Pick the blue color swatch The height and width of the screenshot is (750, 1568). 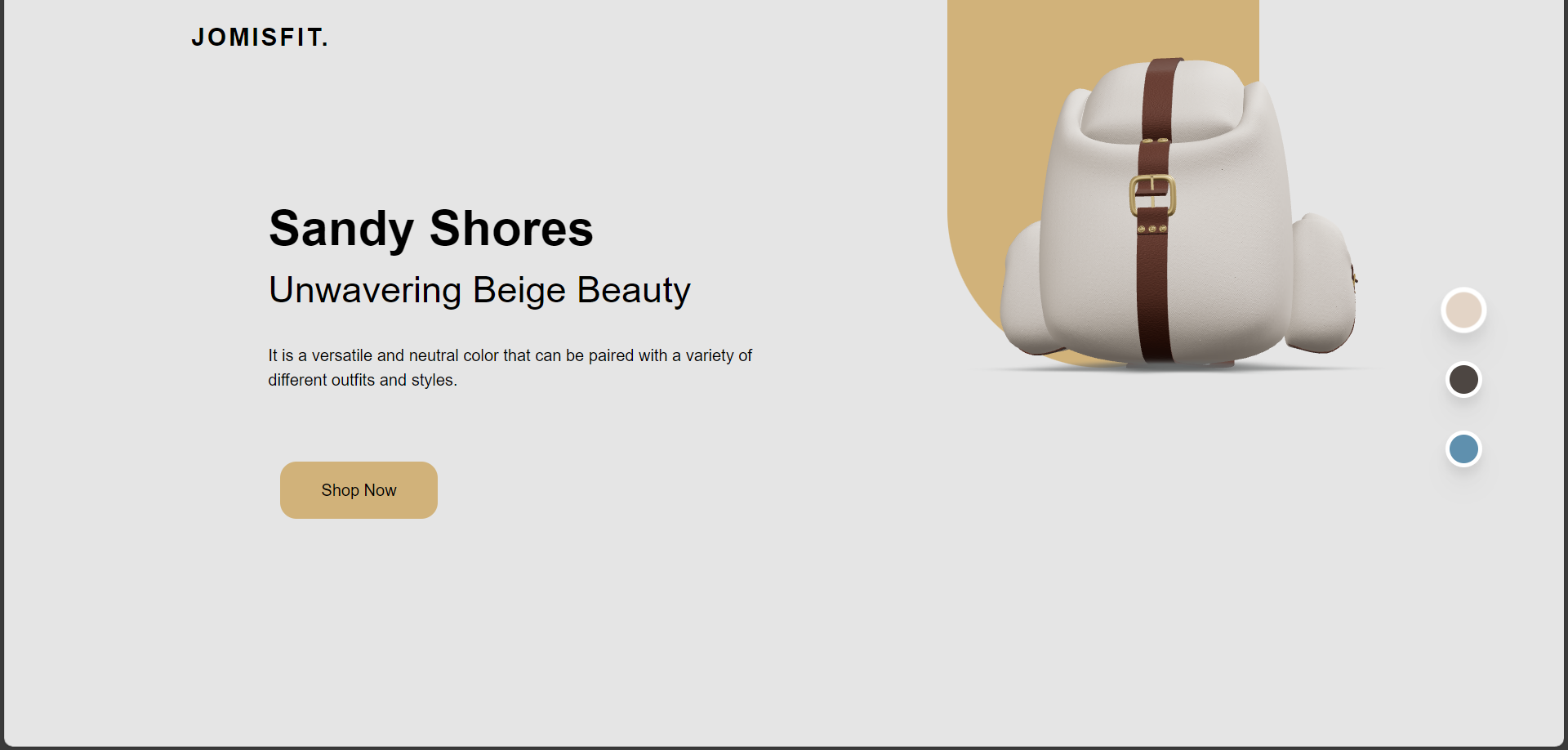coord(1463,449)
